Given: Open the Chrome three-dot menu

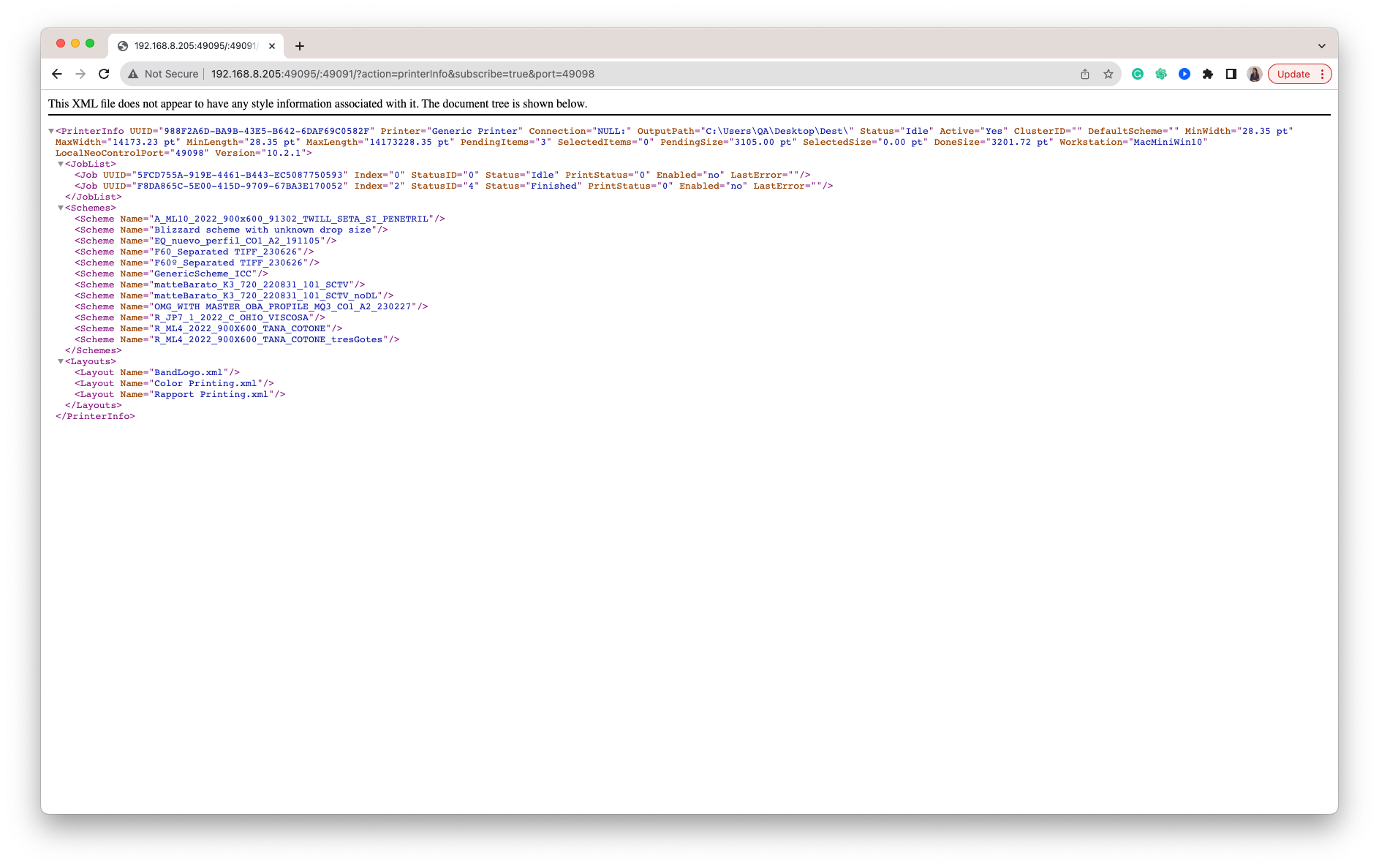Looking at the screenshot, I should (1323, 74).
